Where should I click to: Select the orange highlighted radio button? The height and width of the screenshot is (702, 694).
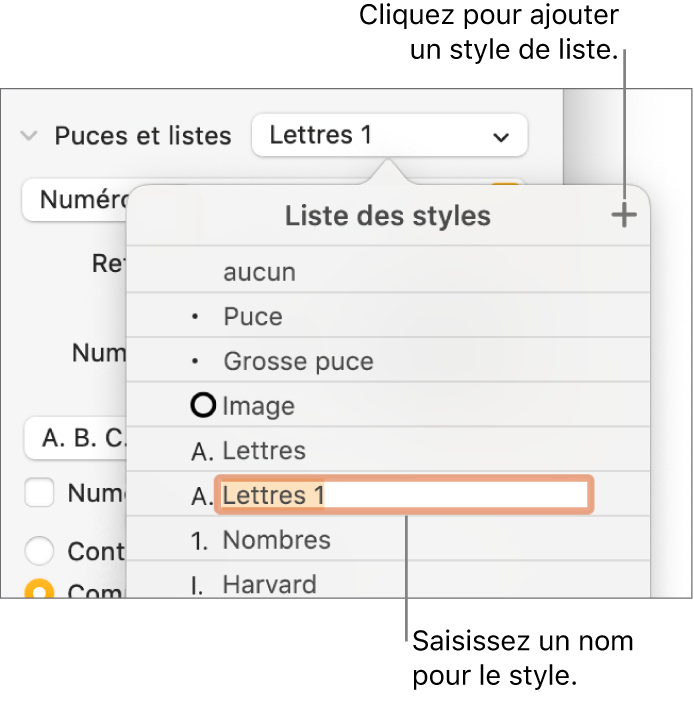click(40, 591)
